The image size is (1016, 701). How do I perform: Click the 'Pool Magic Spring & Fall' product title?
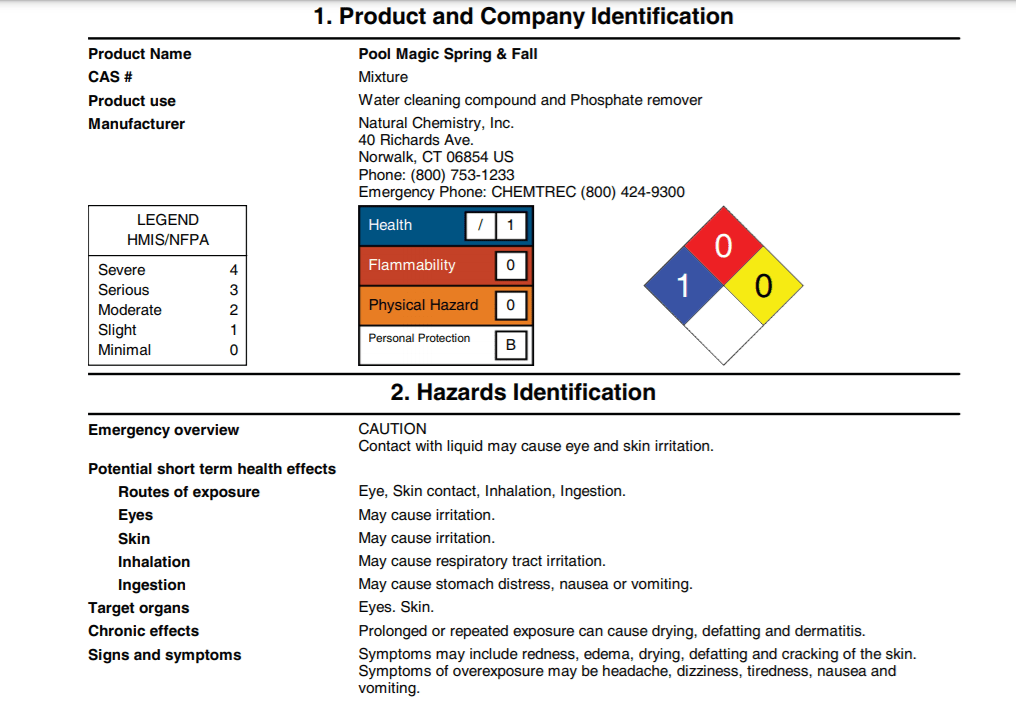tap(448, 54)
